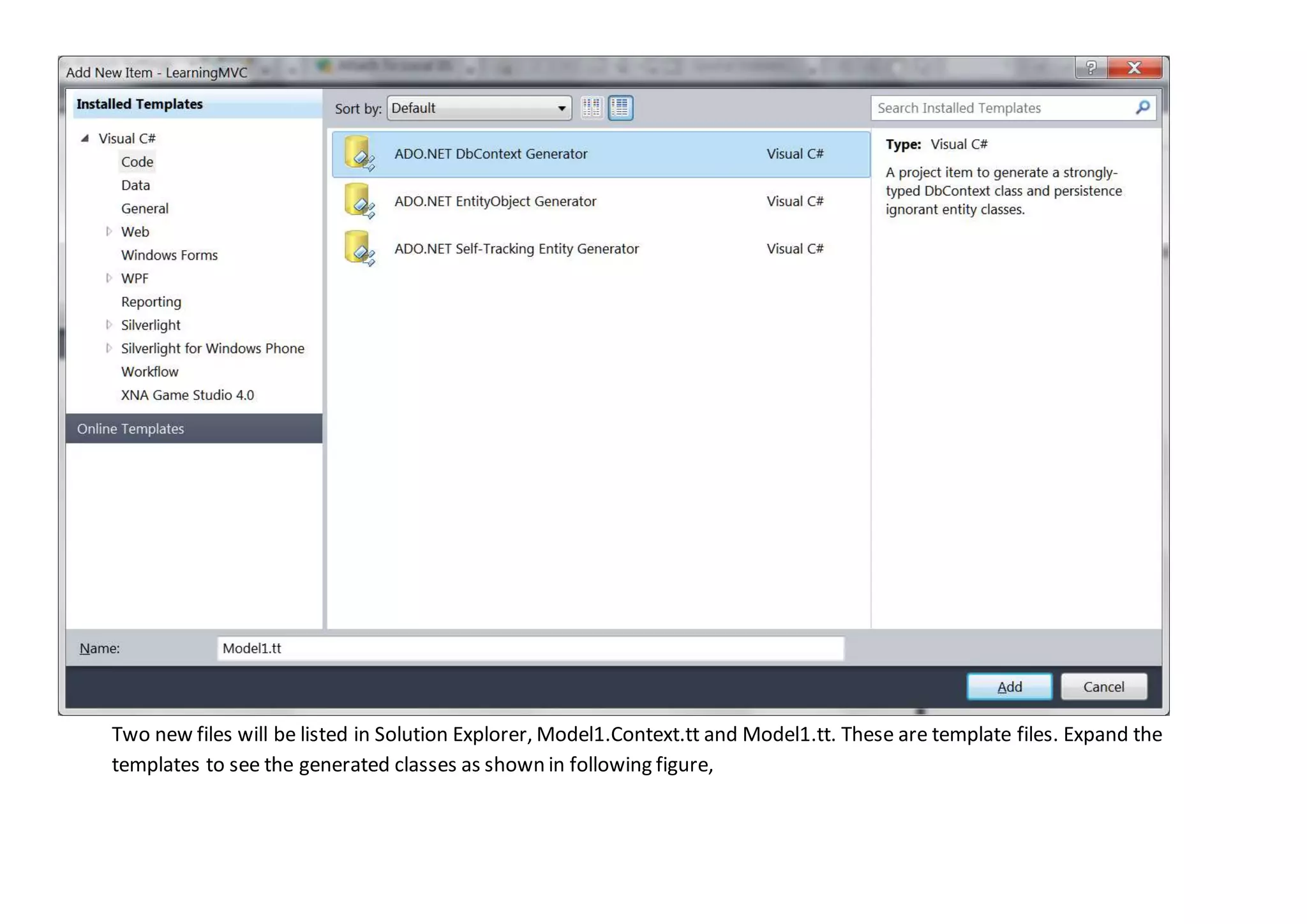Image resolution: width=1307 pixels, height=924 pixels.
Task: Switch to small icons view
Action: pos(592,108)
